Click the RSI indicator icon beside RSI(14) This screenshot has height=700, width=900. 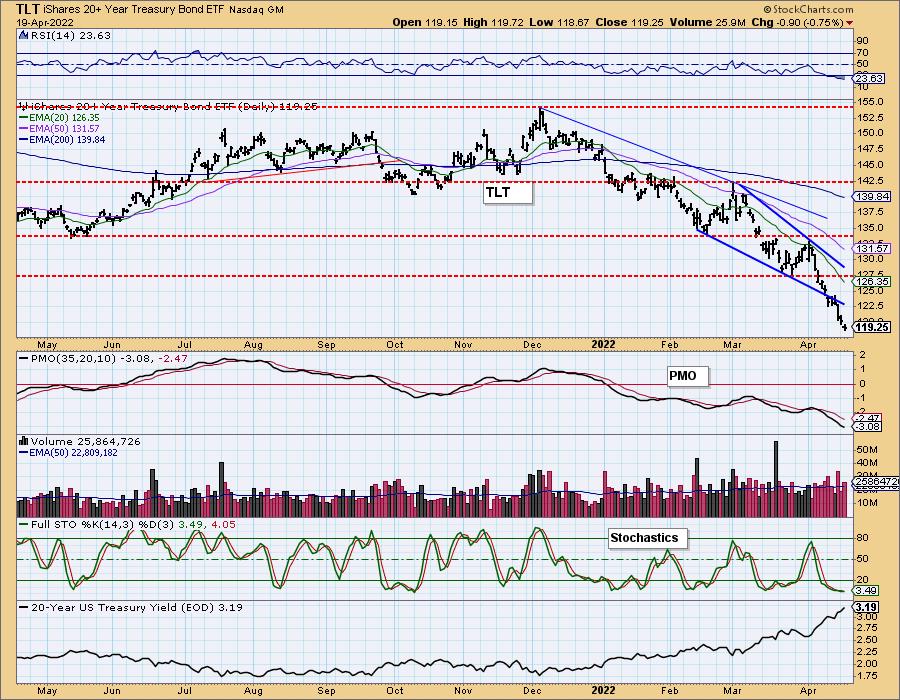coord(23,35)
